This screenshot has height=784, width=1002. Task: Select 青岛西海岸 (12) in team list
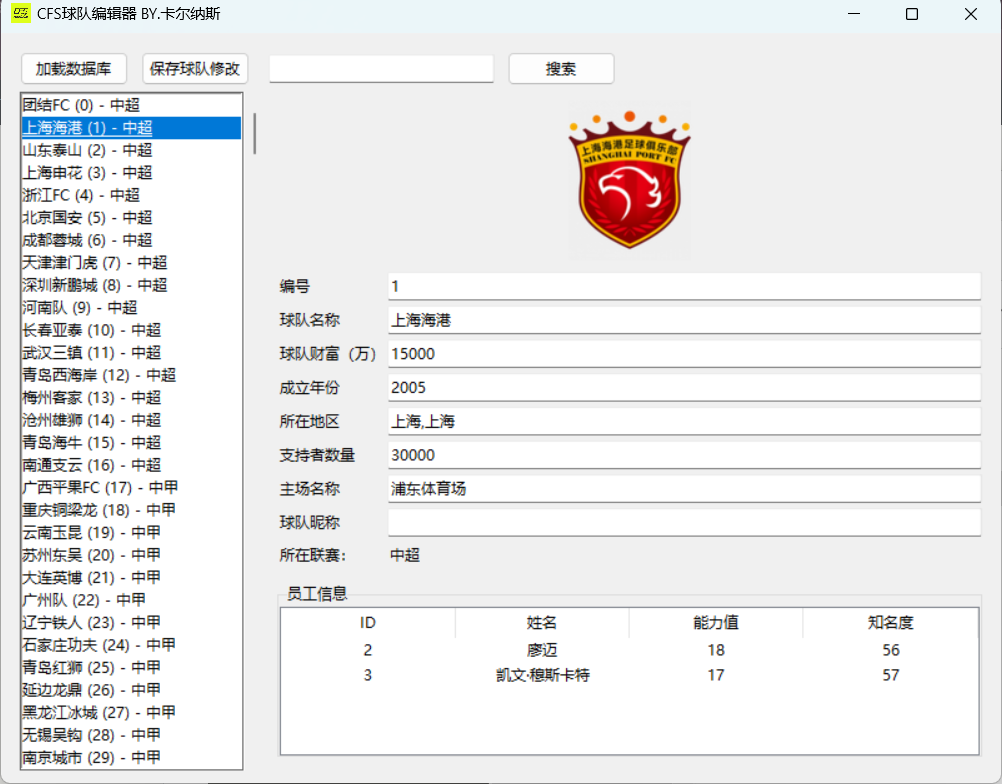132,375
